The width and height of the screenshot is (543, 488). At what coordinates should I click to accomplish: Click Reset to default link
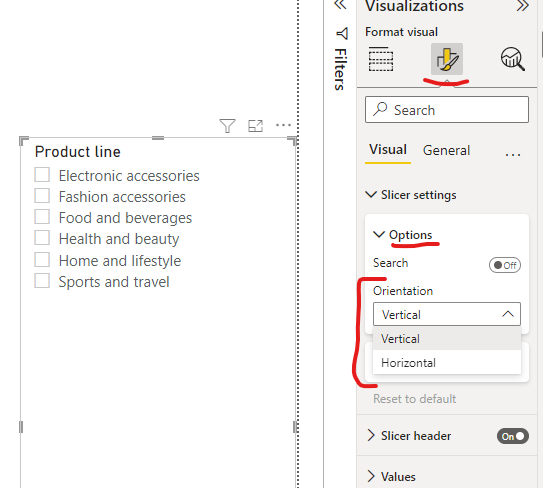pyautogui.click(x=415, y=399)
